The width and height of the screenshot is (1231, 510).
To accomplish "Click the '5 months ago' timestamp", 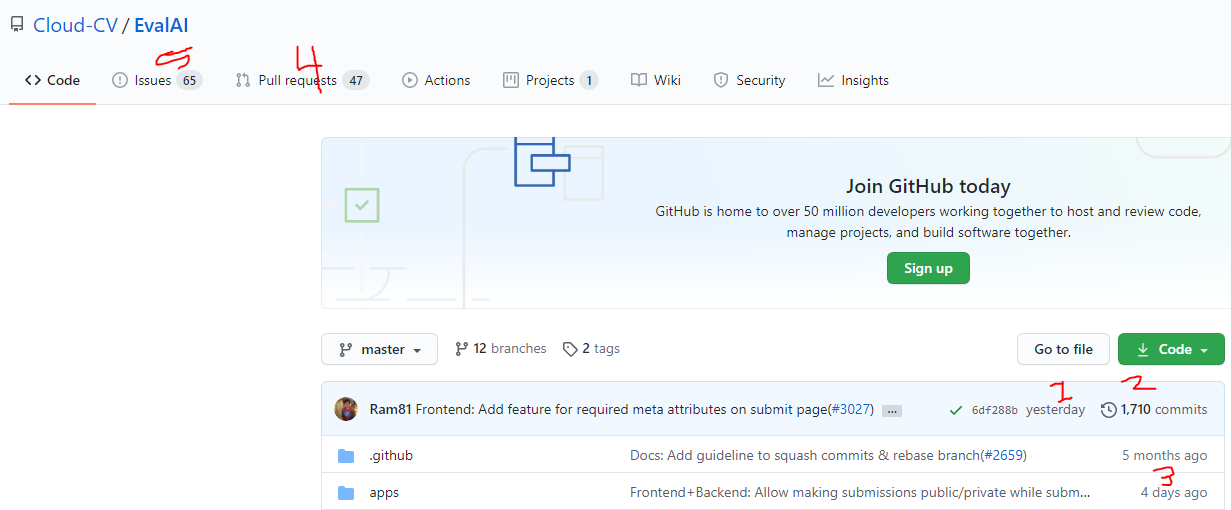I will click(1164, 455).
